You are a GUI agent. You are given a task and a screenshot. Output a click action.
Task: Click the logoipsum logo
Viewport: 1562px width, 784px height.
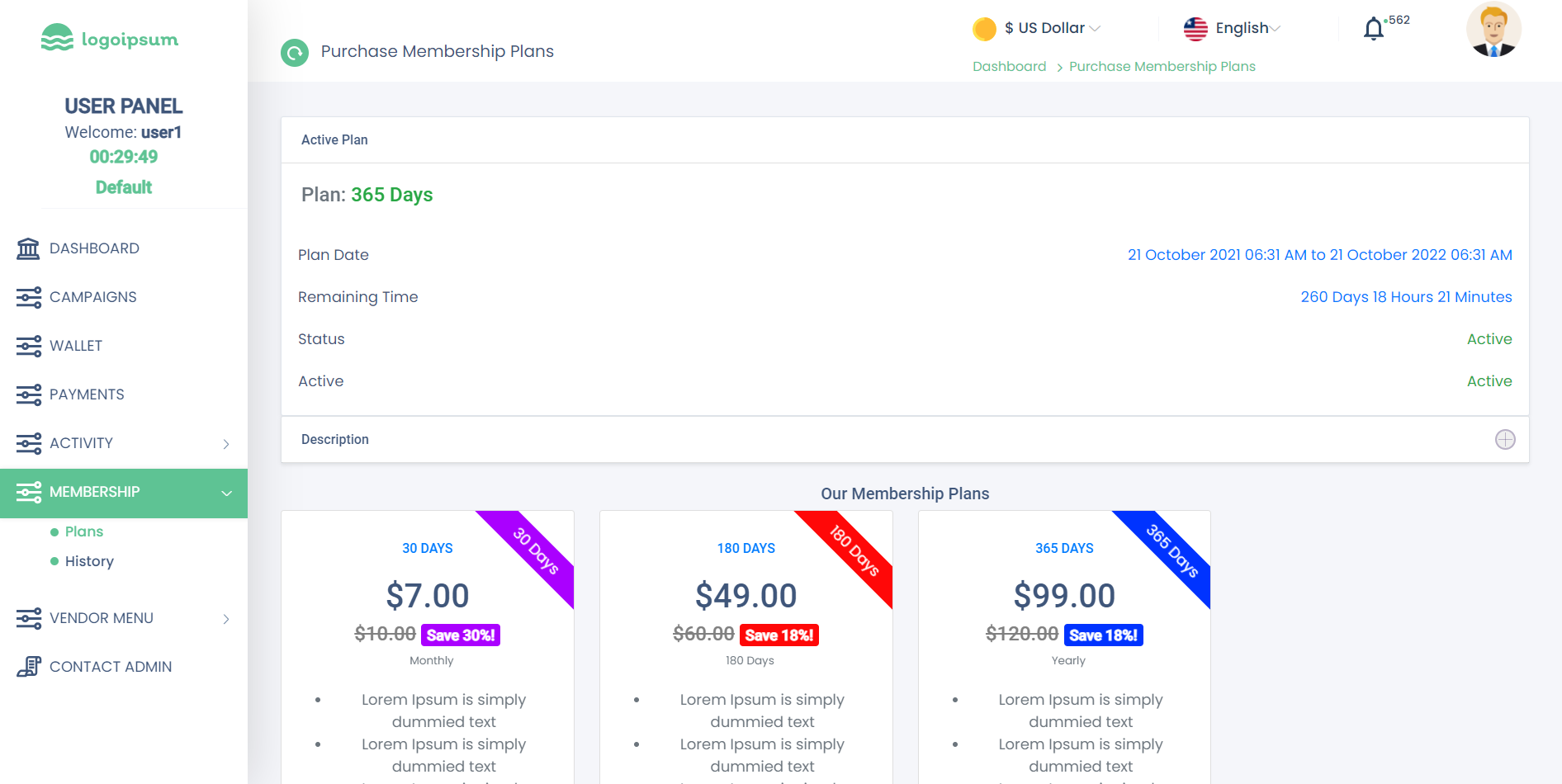pyautogui.click(x=109, y=38)
